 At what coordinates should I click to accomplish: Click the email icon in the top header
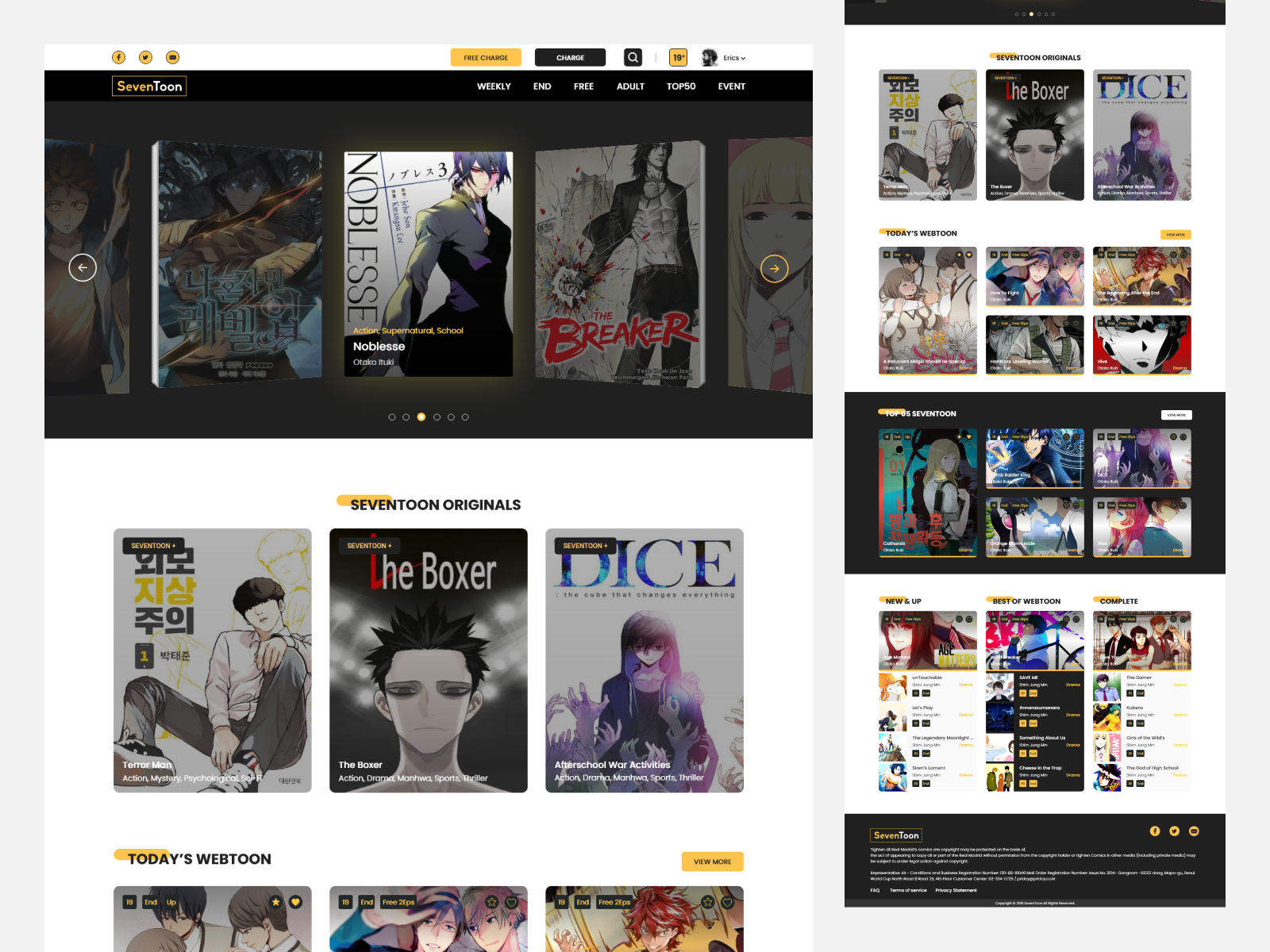(x=172, y=57)
